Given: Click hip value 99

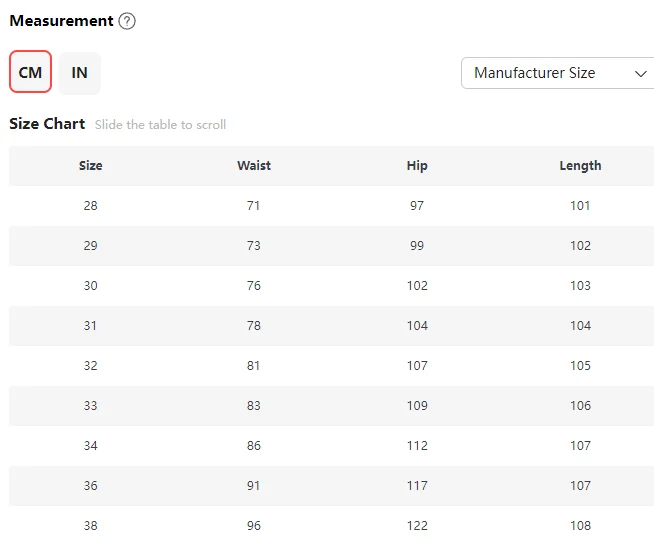Looking at the screenshot, I should coord(417,246).
